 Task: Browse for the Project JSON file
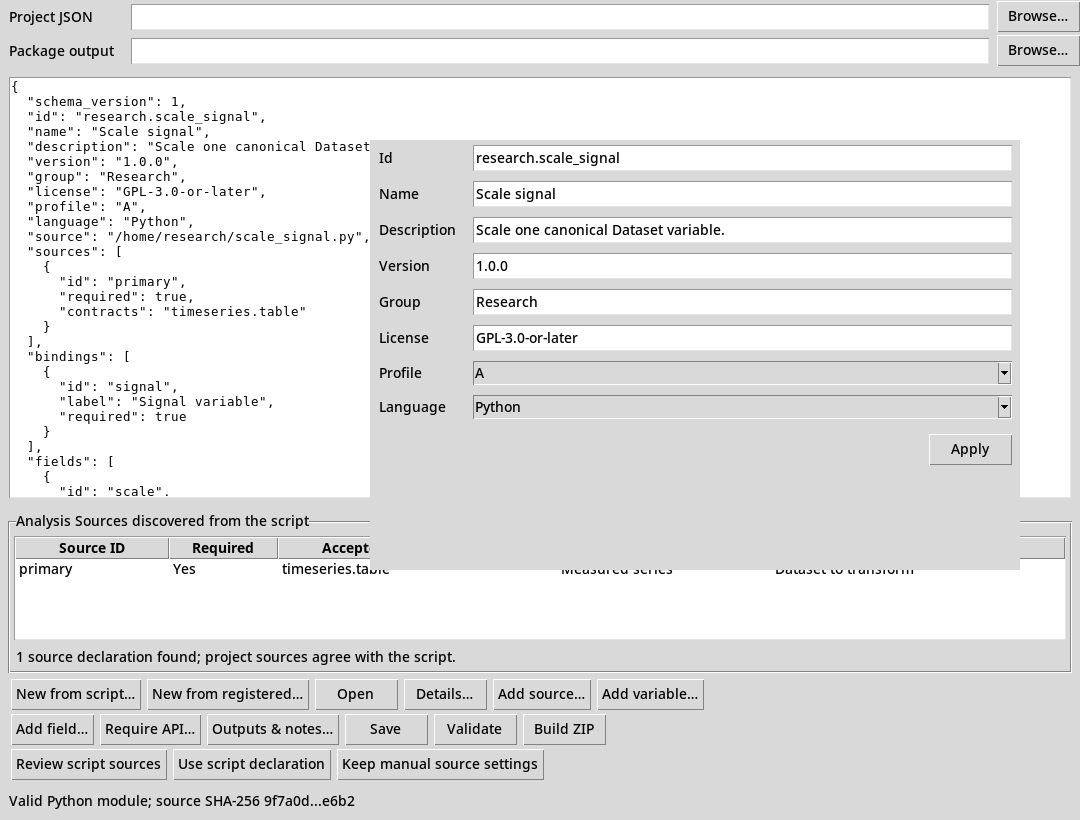pos(1037,17)
